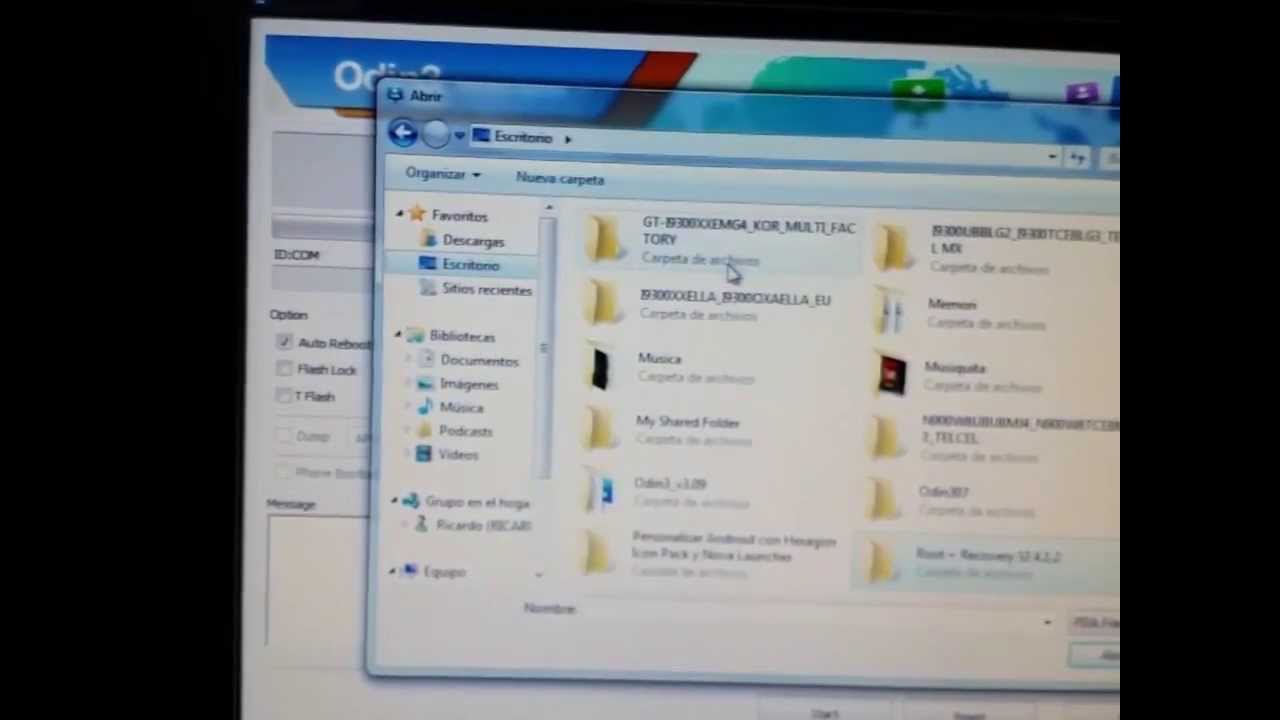
Task: Collapse the Favoritos tree section
Action: pyautogui.click(x=399, y=214)
